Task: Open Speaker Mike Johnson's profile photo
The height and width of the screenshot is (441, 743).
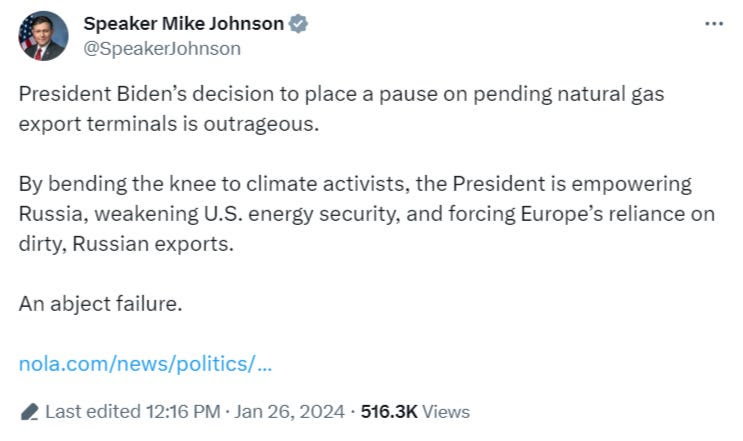Action: 43,36
